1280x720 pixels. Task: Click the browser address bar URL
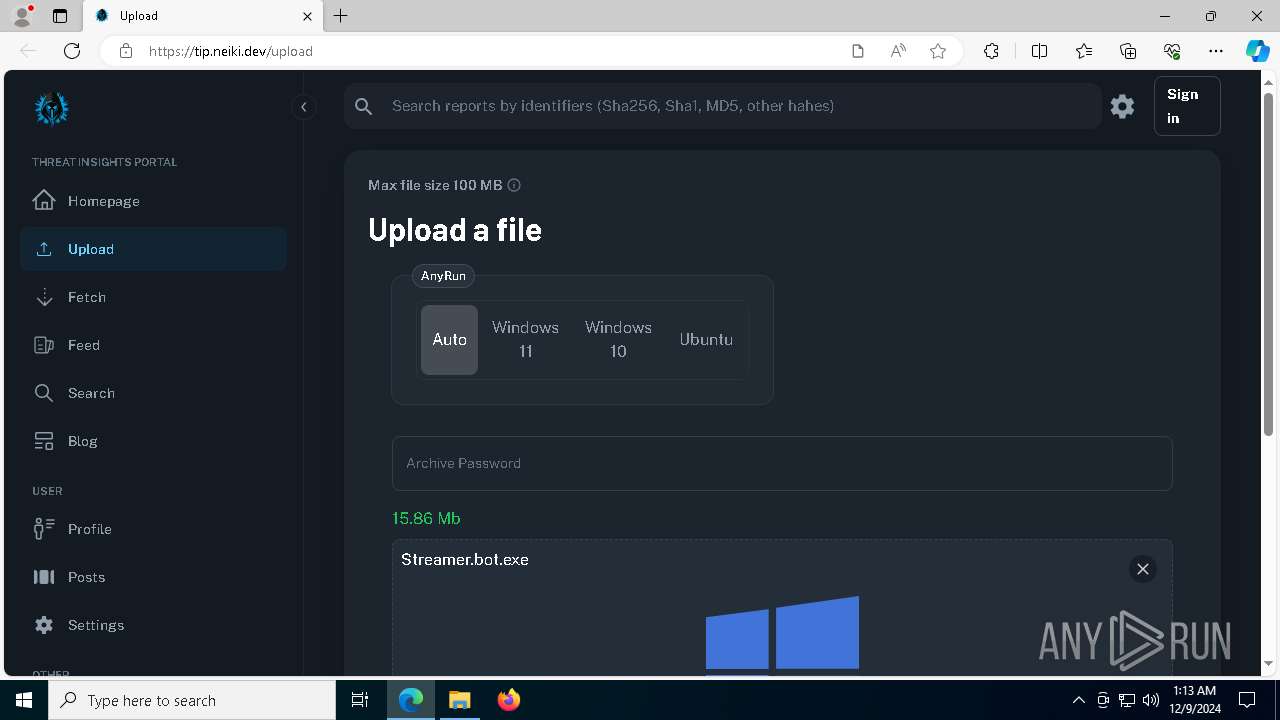coord(231,51)
